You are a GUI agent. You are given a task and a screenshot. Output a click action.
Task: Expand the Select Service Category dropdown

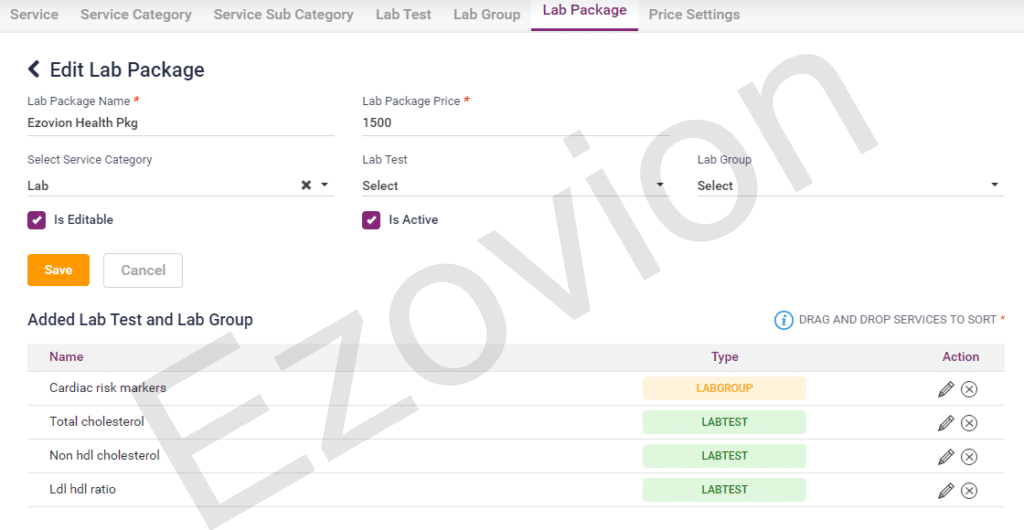[325, 185]
